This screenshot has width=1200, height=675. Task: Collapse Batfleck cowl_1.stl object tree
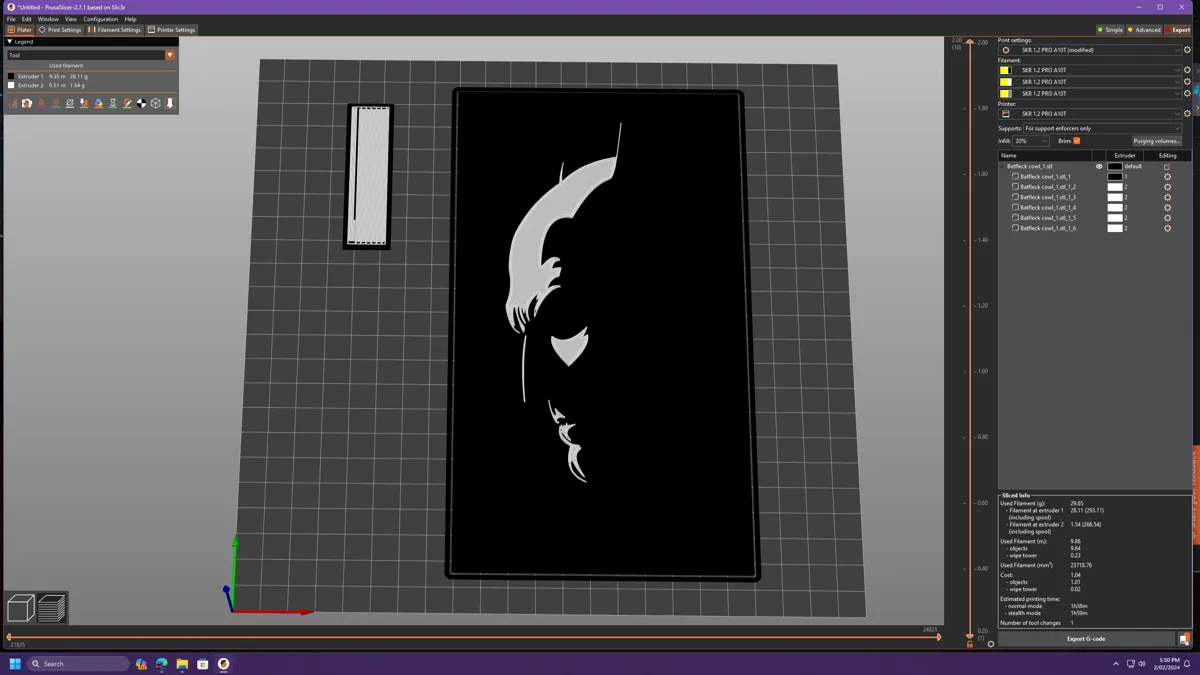click(x=1003, y=167)
